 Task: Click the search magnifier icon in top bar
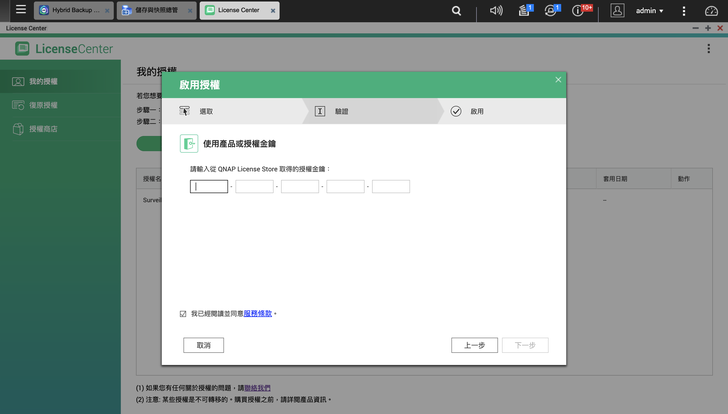tap(457, 11)
